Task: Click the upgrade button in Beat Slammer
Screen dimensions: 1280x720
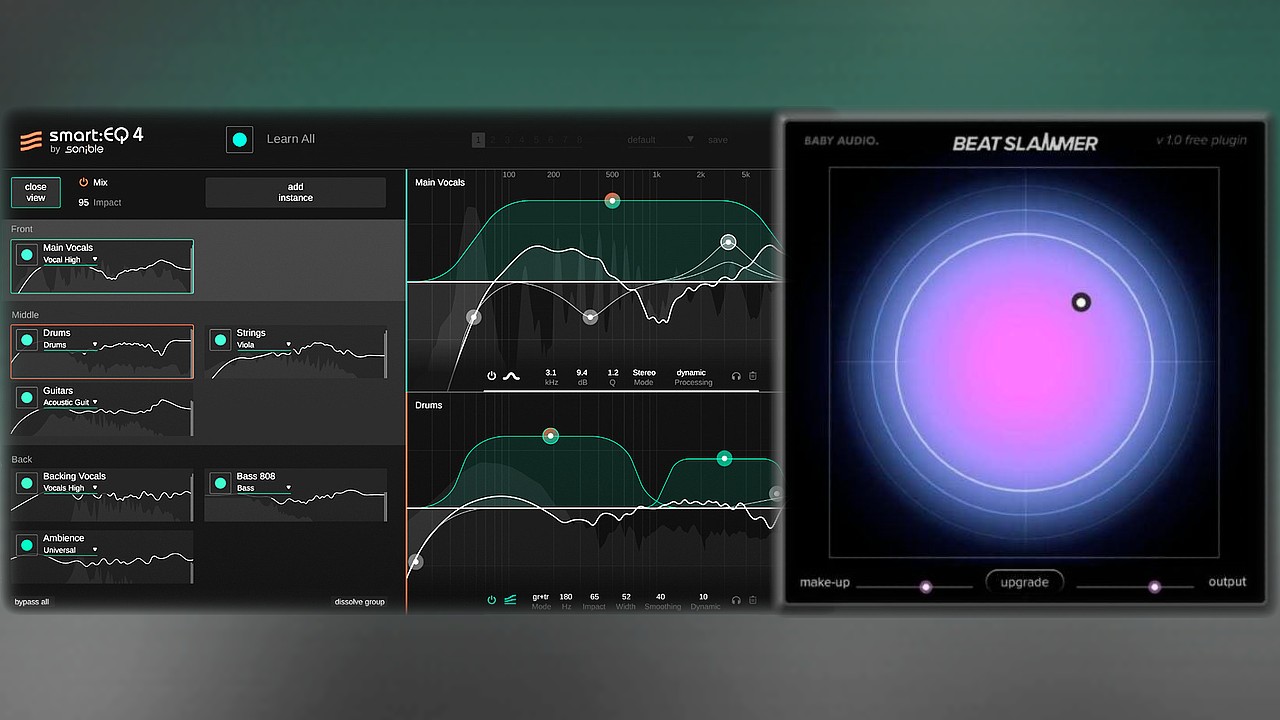Action: [x=1025, y=582]
